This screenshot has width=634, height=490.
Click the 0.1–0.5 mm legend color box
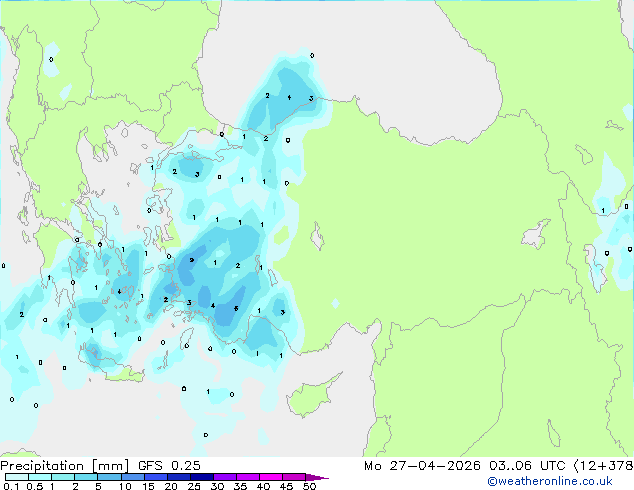(x=17, y=477)
